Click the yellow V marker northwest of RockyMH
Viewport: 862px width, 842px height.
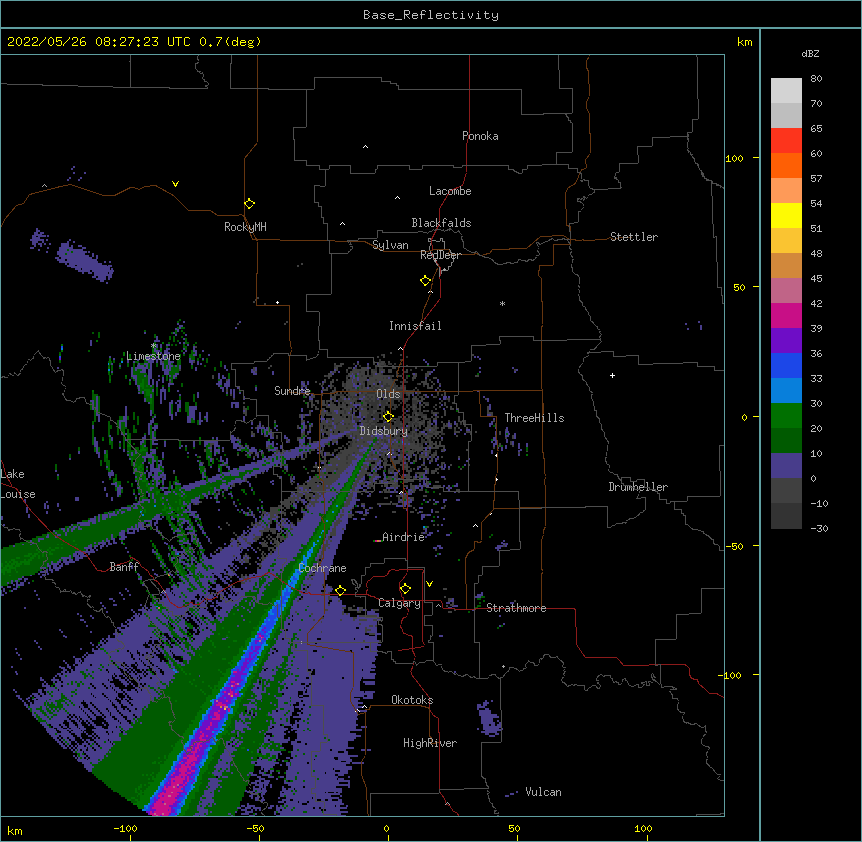pyautogui.click(x=175, y=184)
